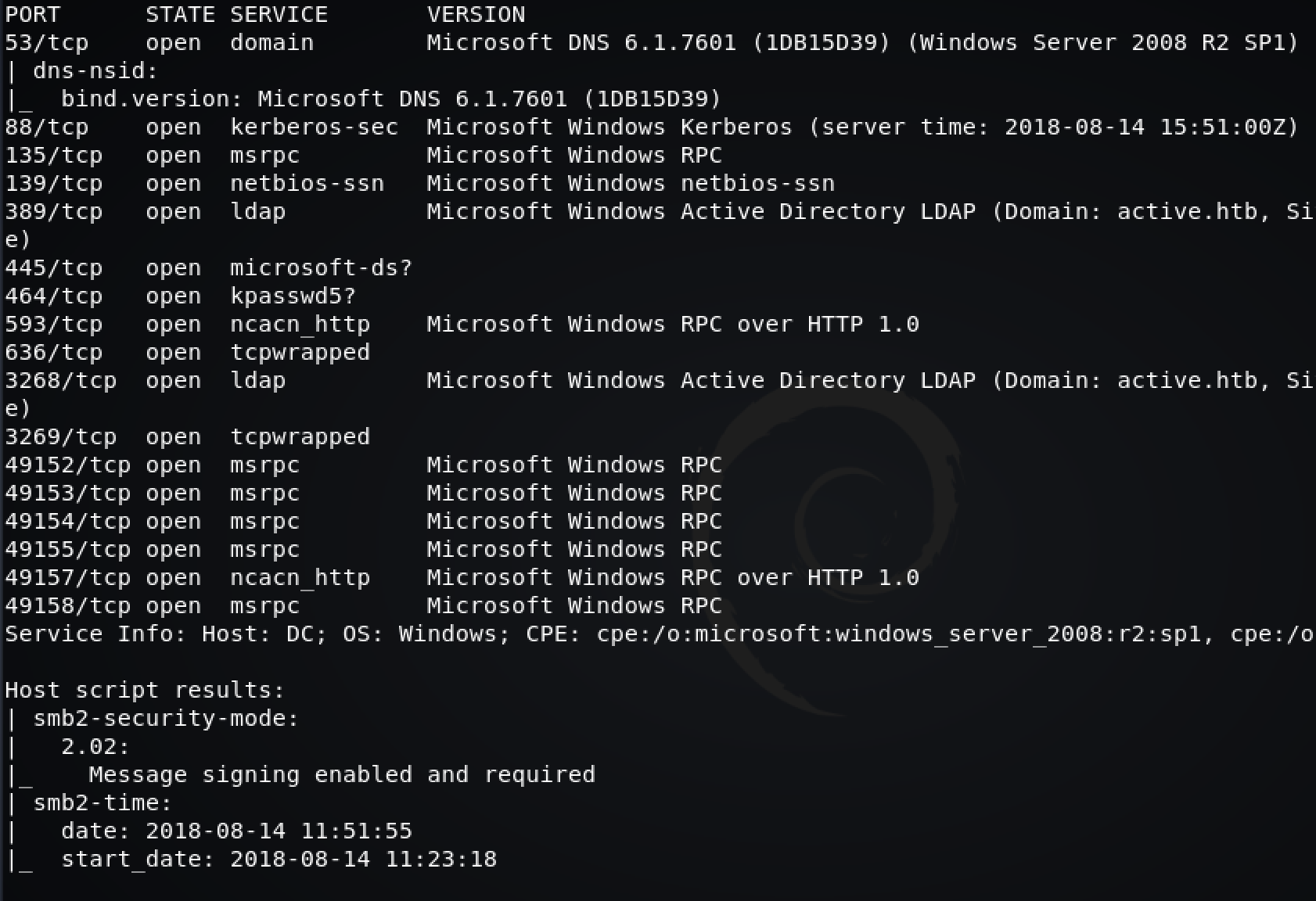Click the smb2-time start_date value
Screen dimensions: 1316x901
pos(363,860)
